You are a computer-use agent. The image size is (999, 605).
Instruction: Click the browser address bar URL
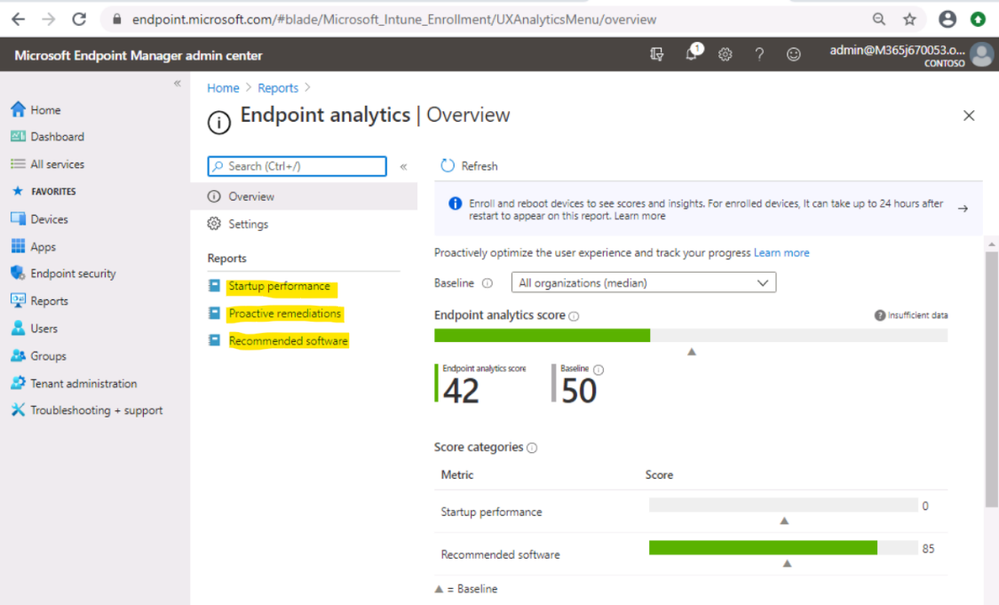(x=394, y=19)
